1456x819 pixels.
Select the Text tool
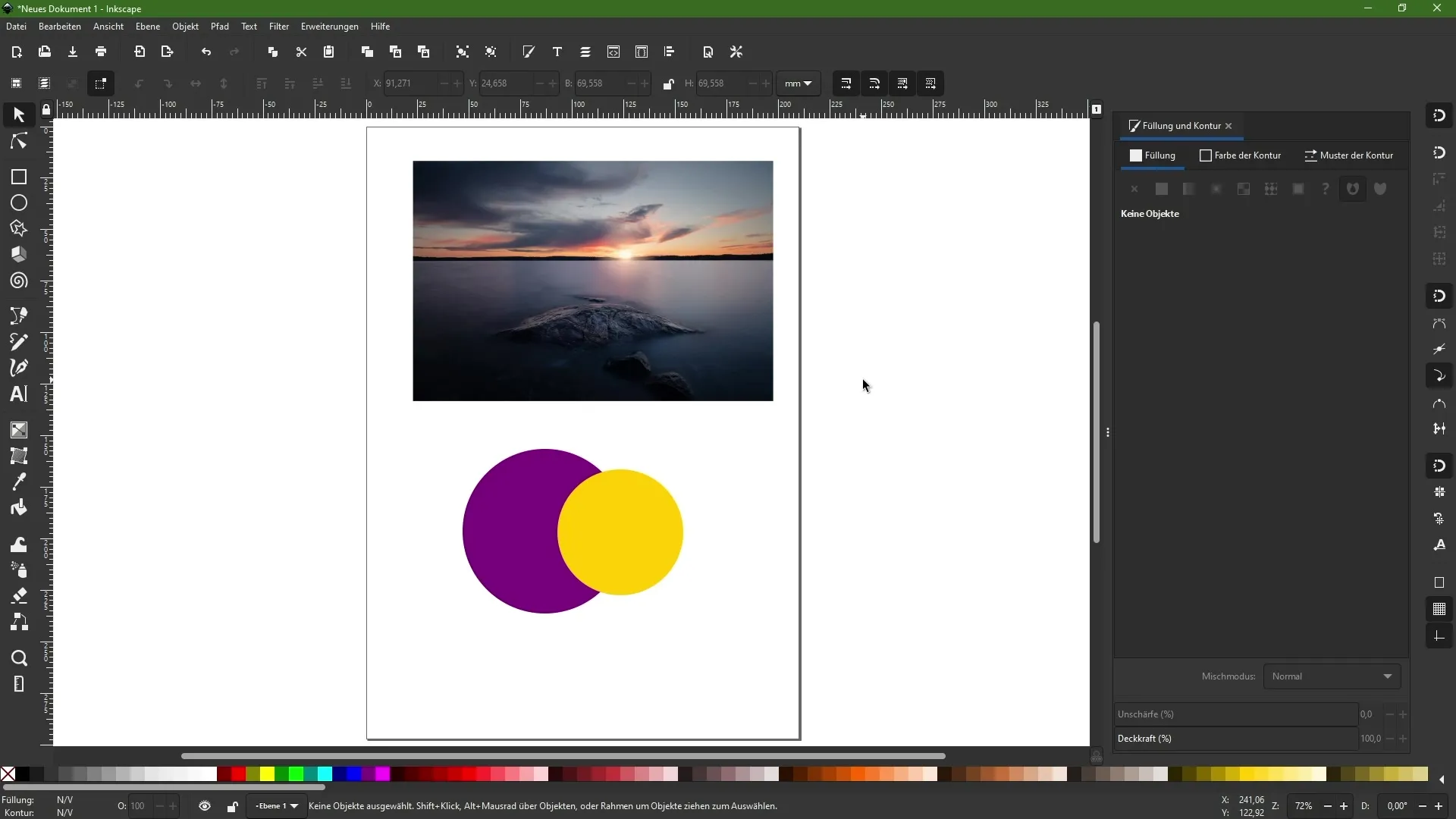[x=18, y=393]
